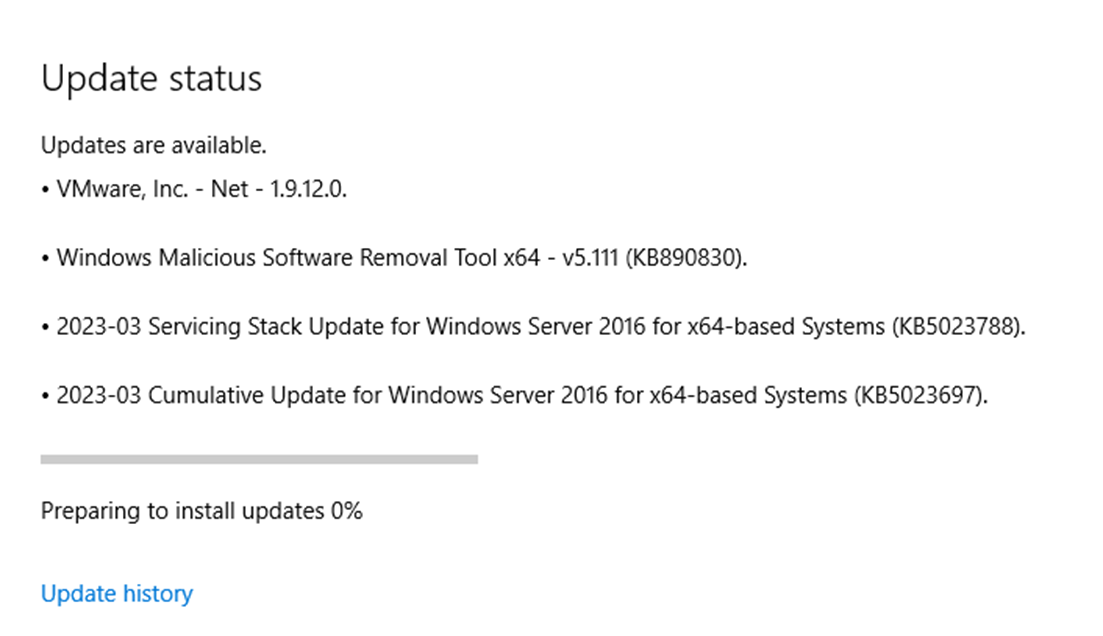Click the update install progress bar
1103x636 pixels.
point(259,459)
